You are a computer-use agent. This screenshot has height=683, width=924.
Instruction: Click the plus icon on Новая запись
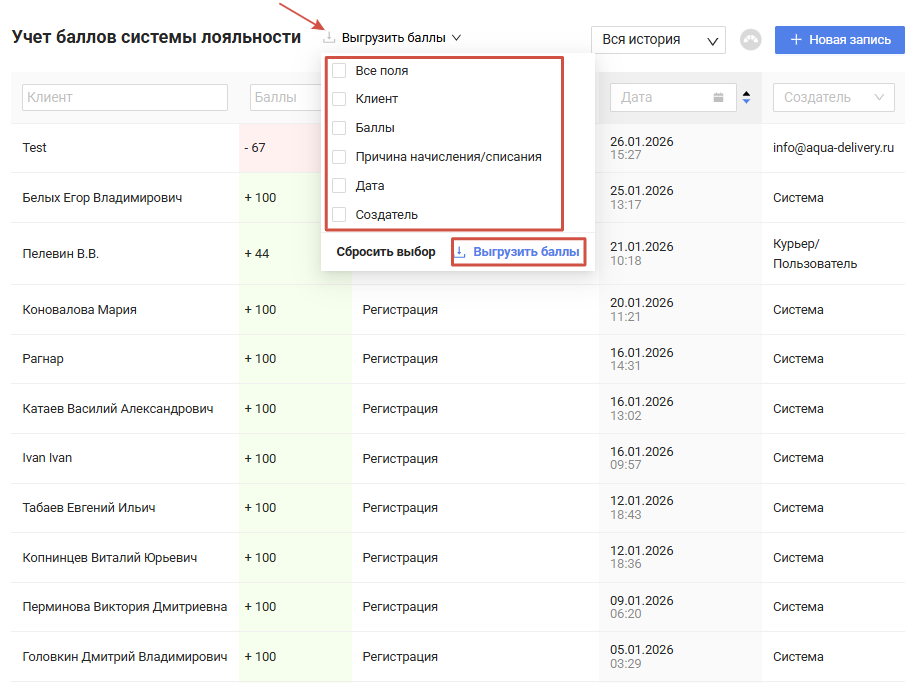coord(796,40)
